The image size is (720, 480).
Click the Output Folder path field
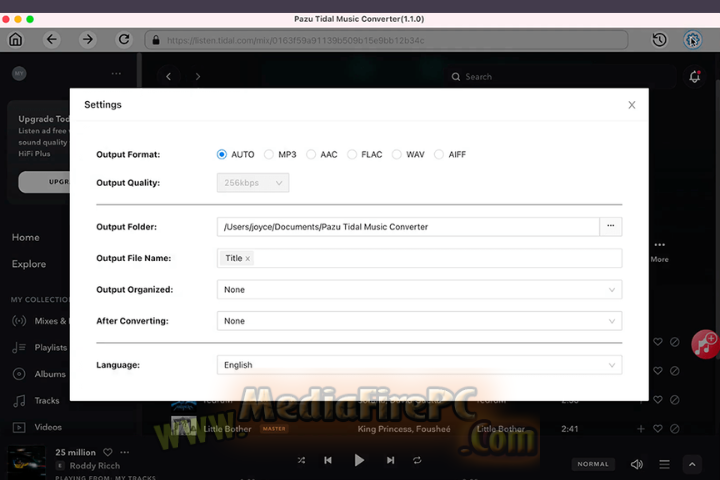pos(408,227)
